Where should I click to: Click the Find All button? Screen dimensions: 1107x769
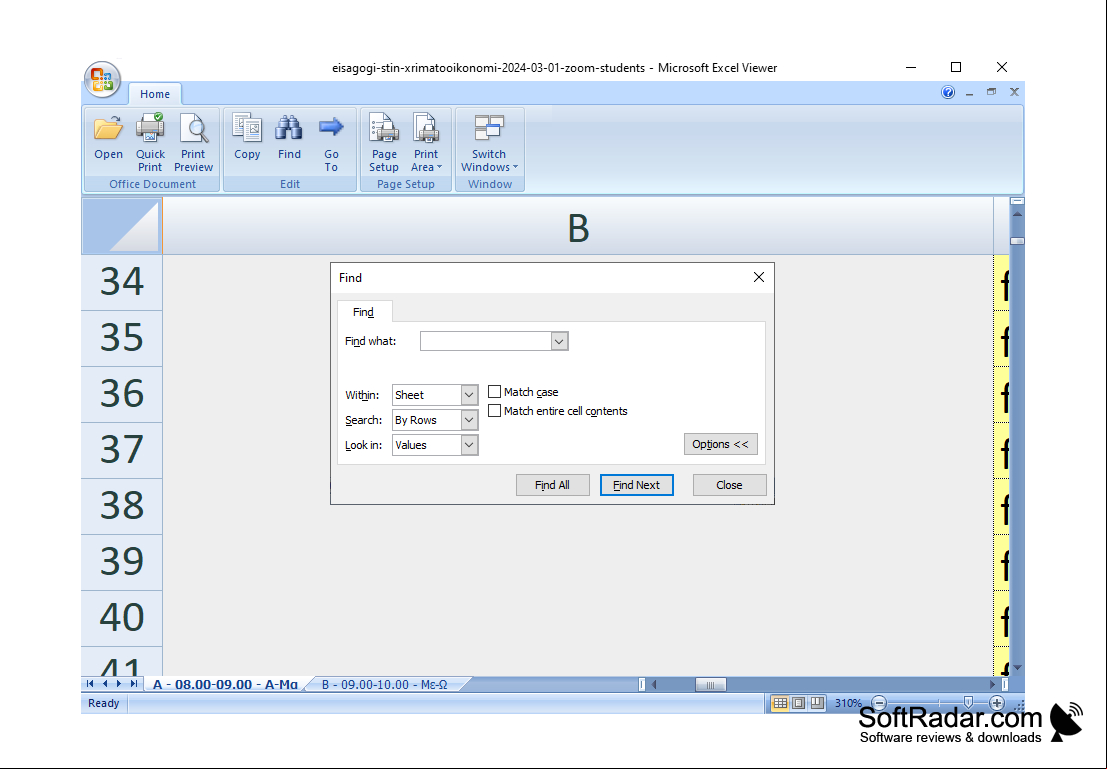coord(552,485)
